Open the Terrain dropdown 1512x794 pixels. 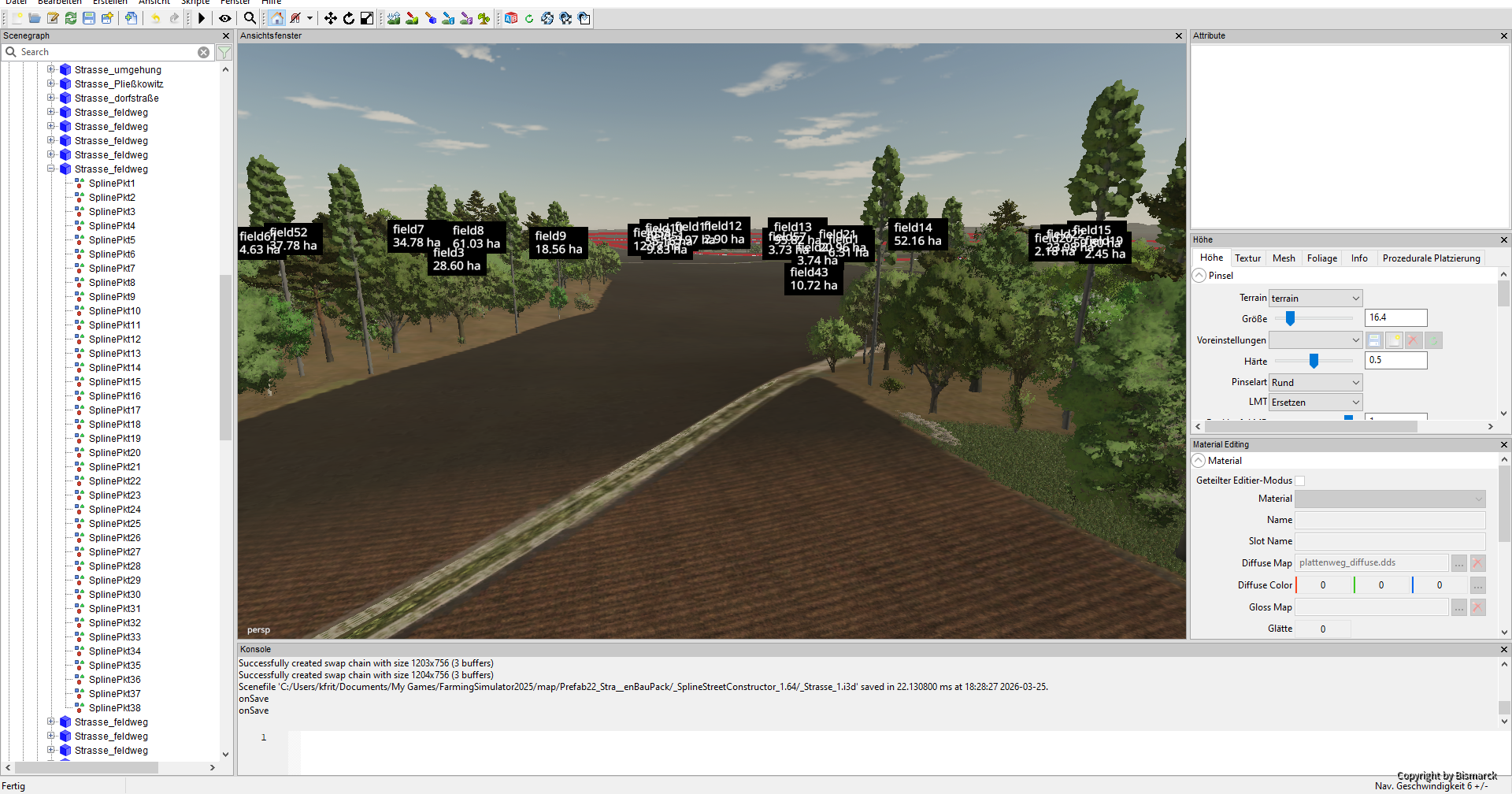[x=1315, y=298]
